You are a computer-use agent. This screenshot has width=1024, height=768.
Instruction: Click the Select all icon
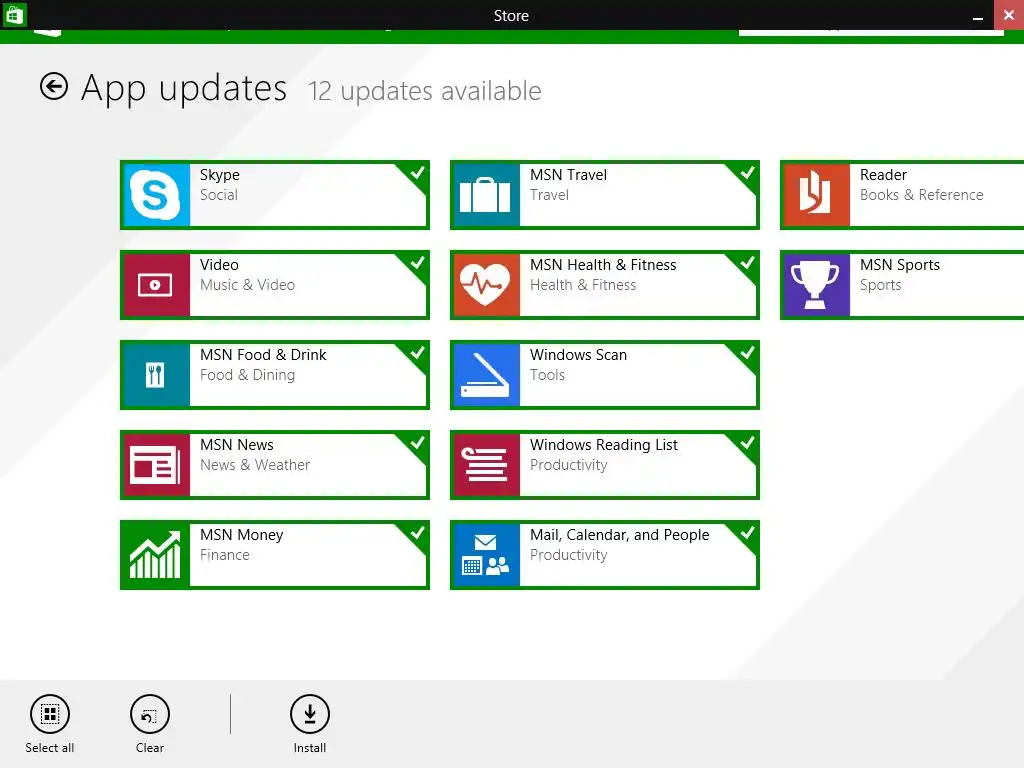[50, 714]
